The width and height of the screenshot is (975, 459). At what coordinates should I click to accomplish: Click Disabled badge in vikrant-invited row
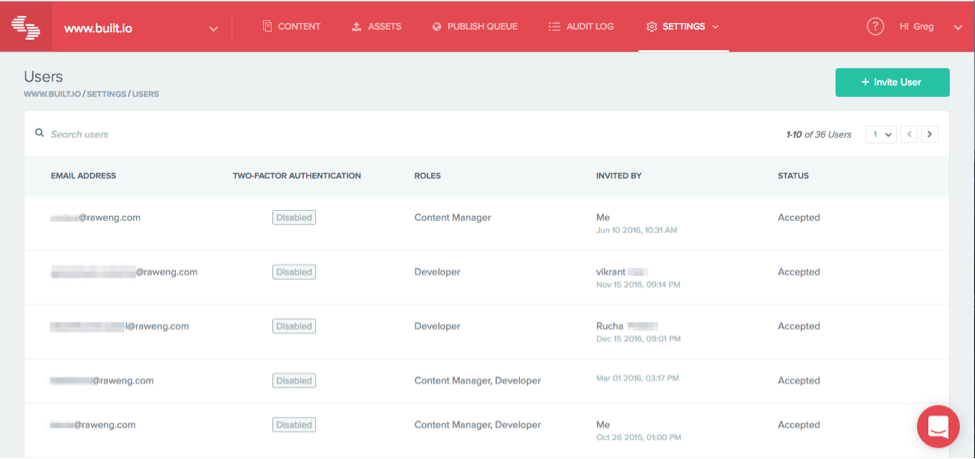294,272
